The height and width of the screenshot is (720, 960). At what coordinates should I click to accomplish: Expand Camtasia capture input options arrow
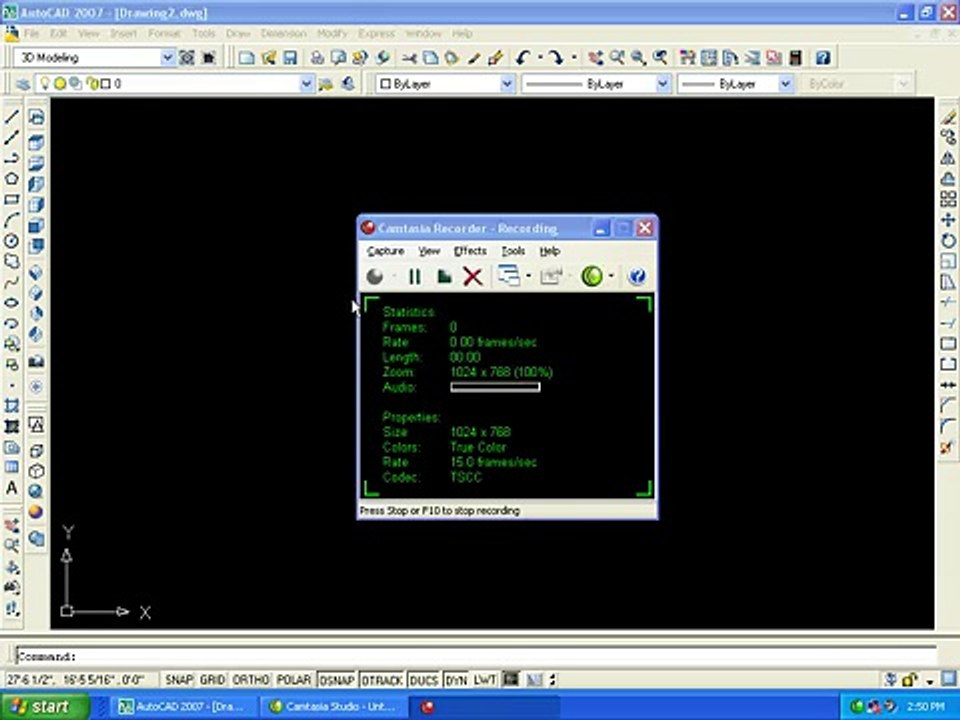pyautogui.click(x=528, y=277)
